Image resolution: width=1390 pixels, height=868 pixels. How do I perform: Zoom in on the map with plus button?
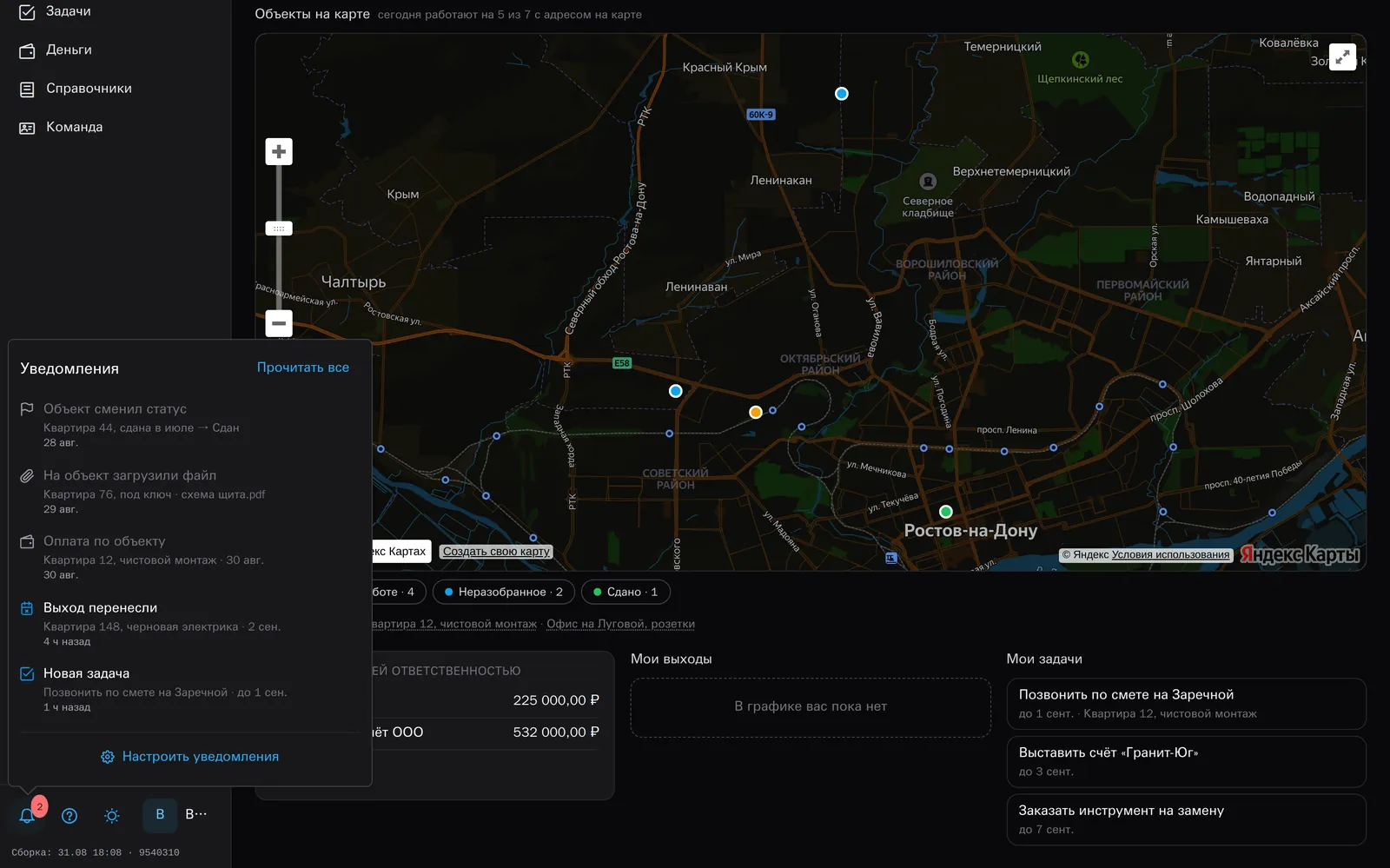279,152
